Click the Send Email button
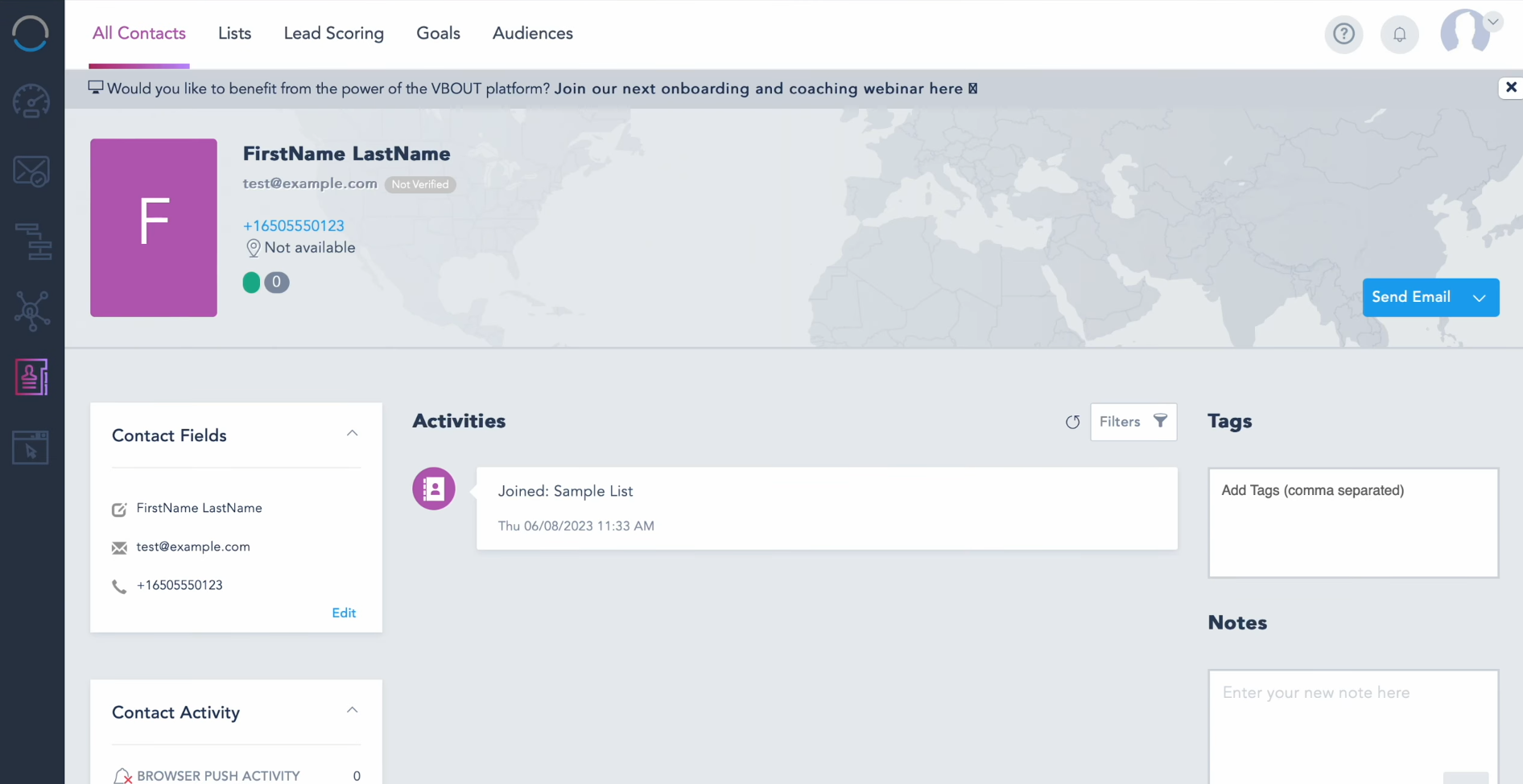This screenshot has height=784, width=1523. click(x=1411, y=297)
